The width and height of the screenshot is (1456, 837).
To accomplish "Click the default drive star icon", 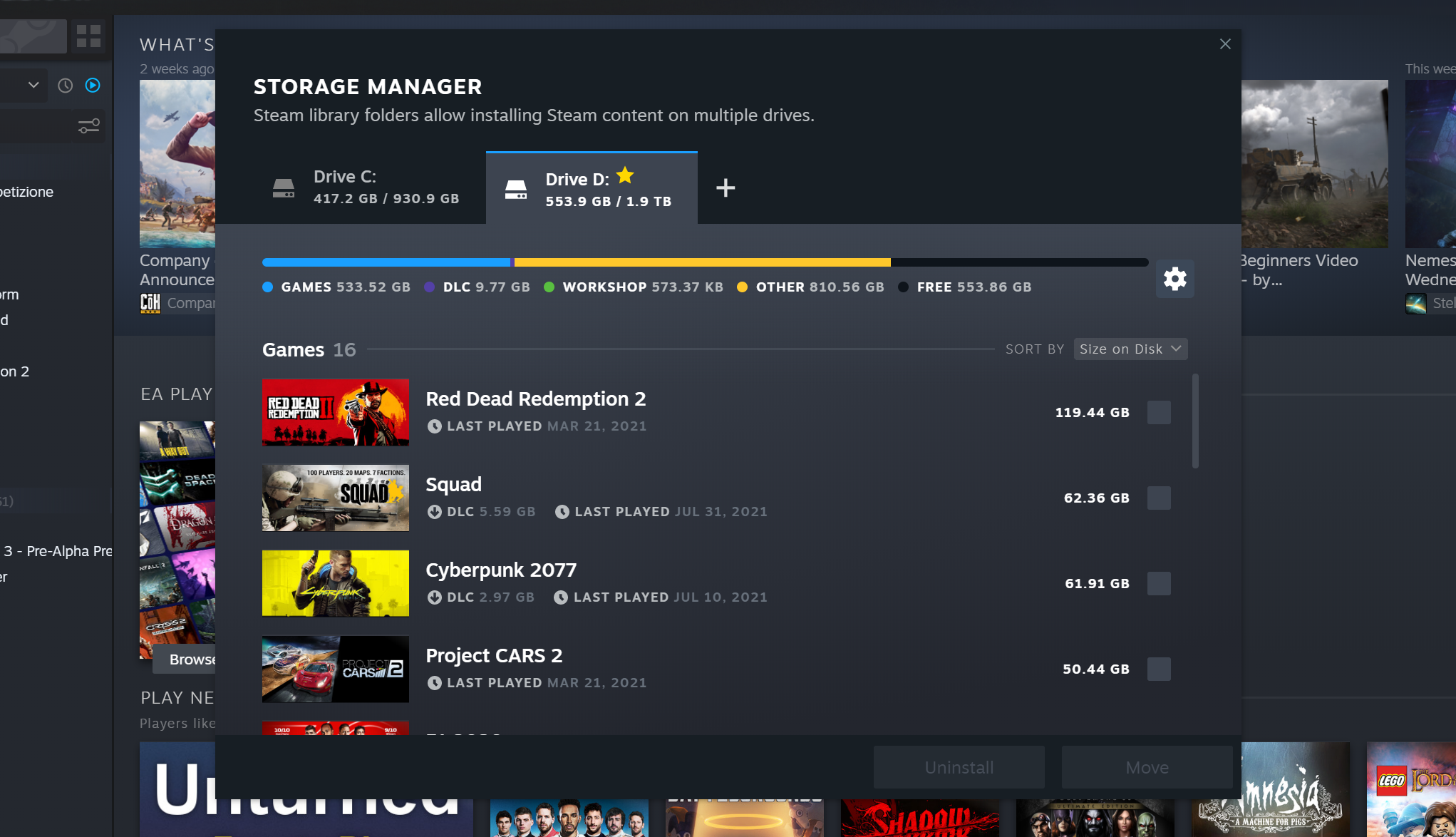I will [x=625, y=175].
